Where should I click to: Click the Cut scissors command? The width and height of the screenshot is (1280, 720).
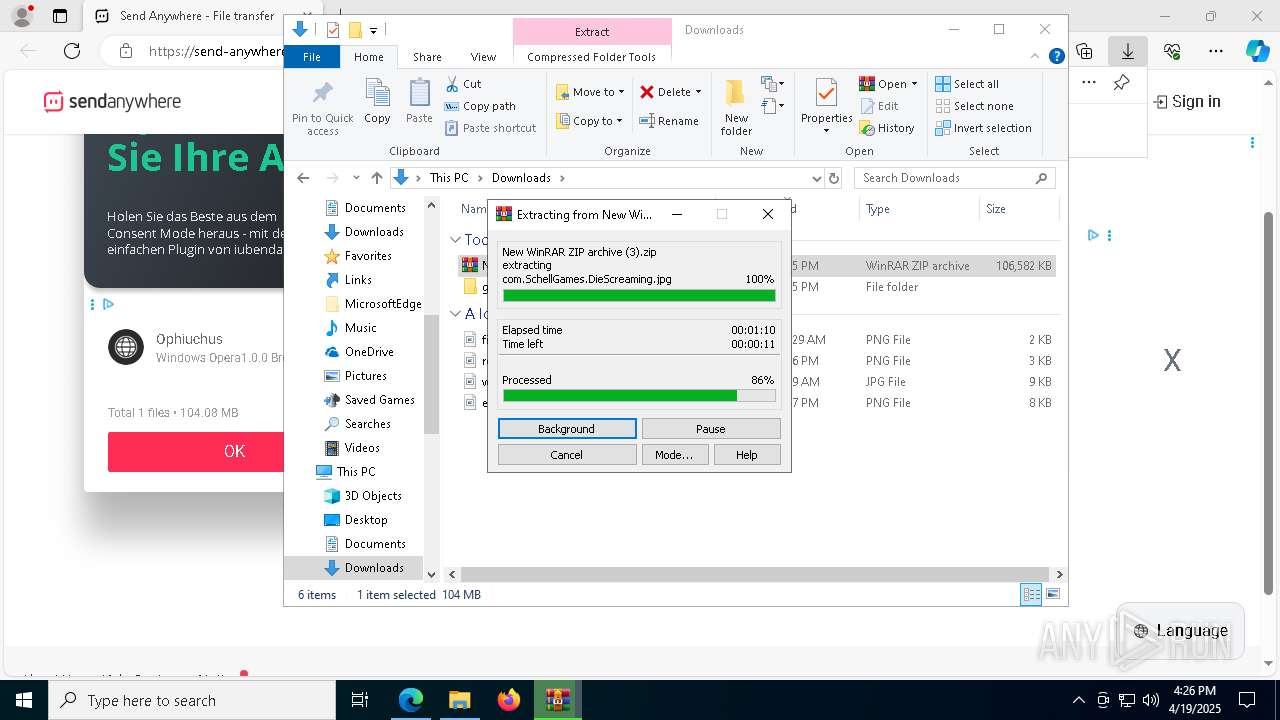click(x=463, y=84)
